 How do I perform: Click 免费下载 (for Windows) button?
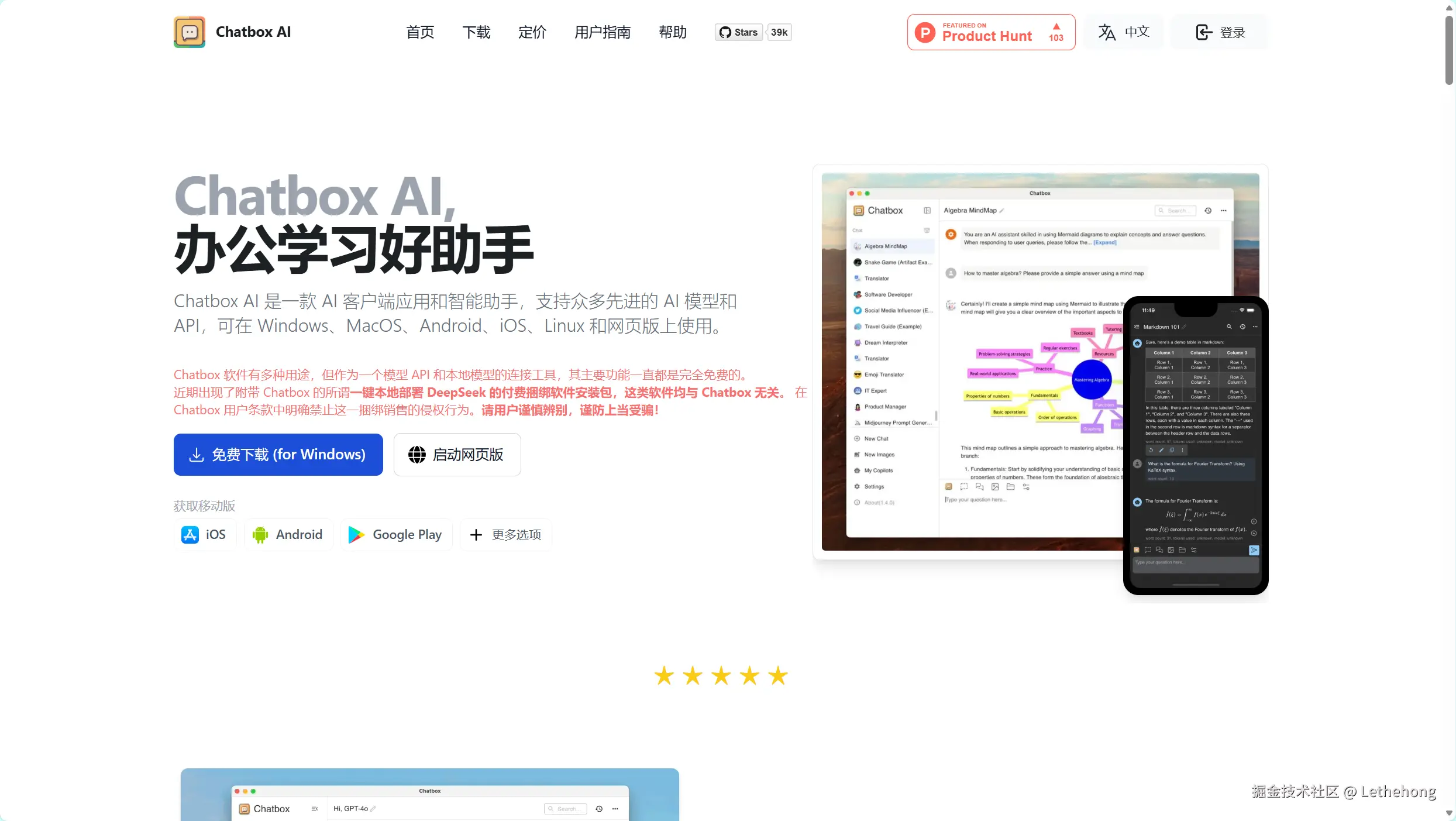(x=278, y=455)
